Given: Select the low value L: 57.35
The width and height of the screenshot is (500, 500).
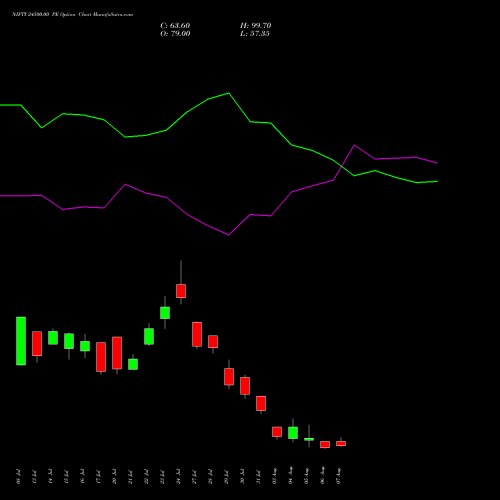Looking at the screenshot, I should coord(255,34).
